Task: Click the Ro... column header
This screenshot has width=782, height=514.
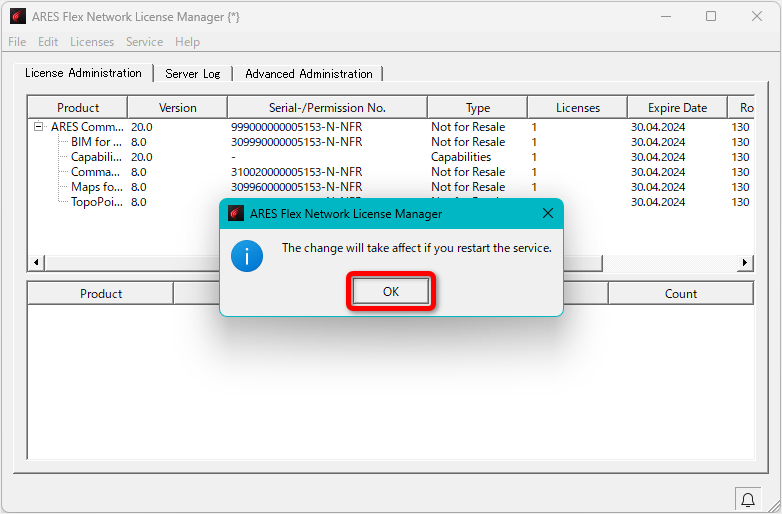Action: coord(741,108)
